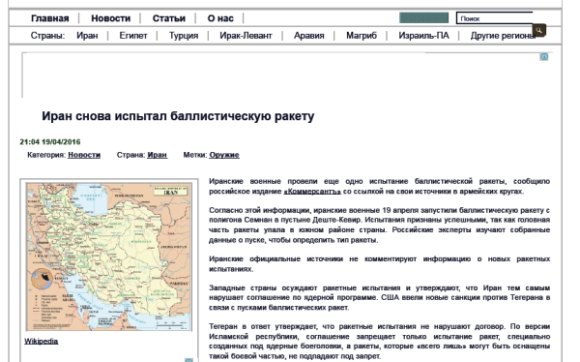Image resolution: width=580 pixels, height=362 pixels.
Task: Open the Статьи menu item
Action: (169, 18)
